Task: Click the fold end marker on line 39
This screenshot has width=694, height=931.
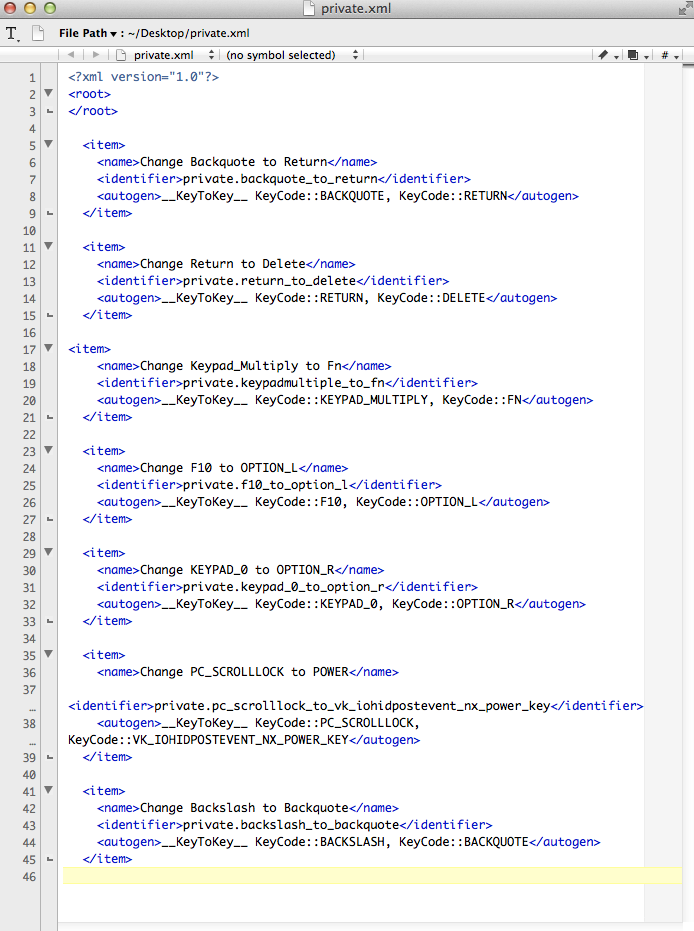Action: point(50,757)
